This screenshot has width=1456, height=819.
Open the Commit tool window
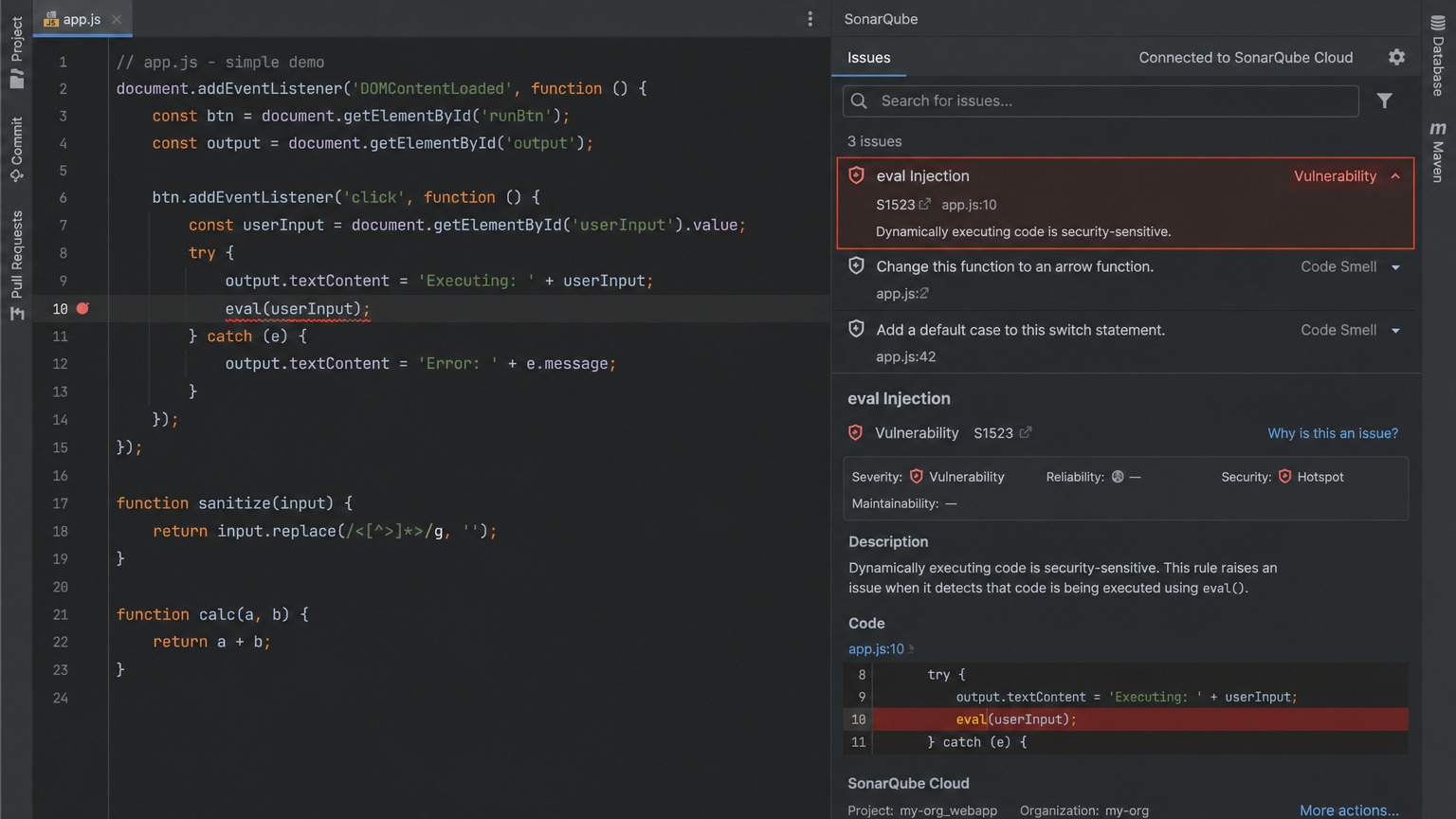pyautogui.click(x=16, y=149)
